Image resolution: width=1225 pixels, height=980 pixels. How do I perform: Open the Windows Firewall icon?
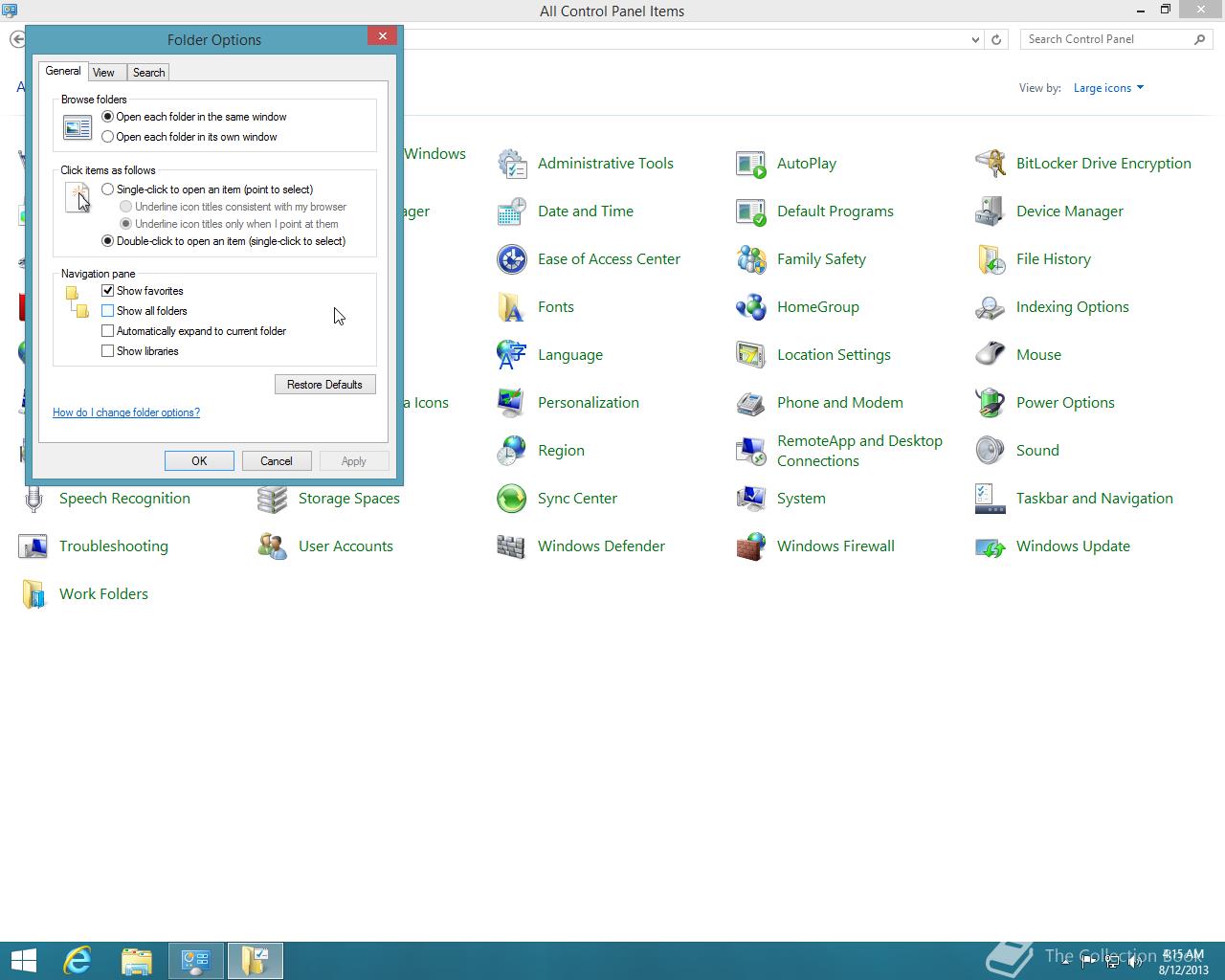(x=751, y=546)
